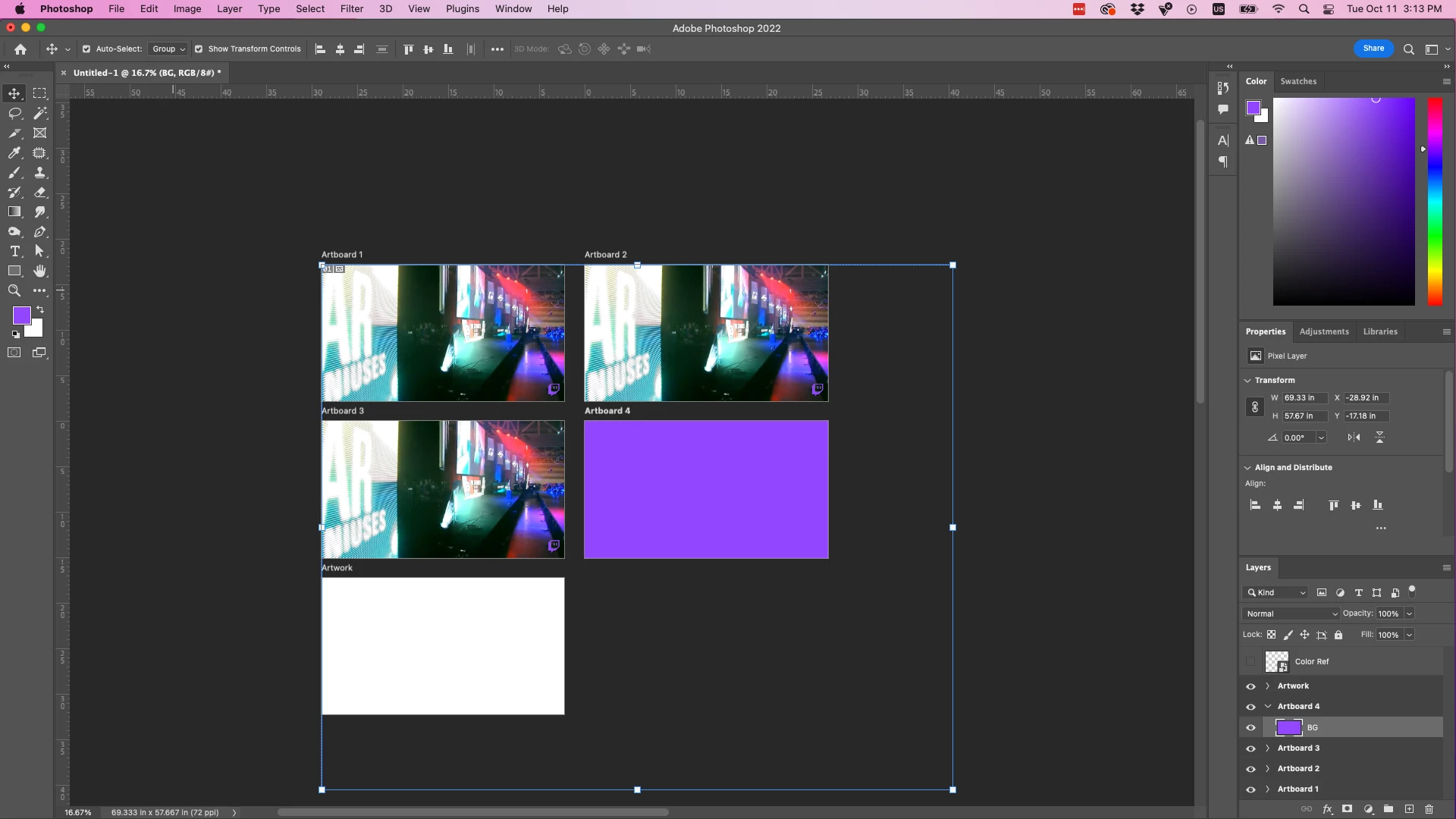The height and width of the screenshot is (819, 1456).
Task: Select the Eraser tool
Action: point(40,192)
